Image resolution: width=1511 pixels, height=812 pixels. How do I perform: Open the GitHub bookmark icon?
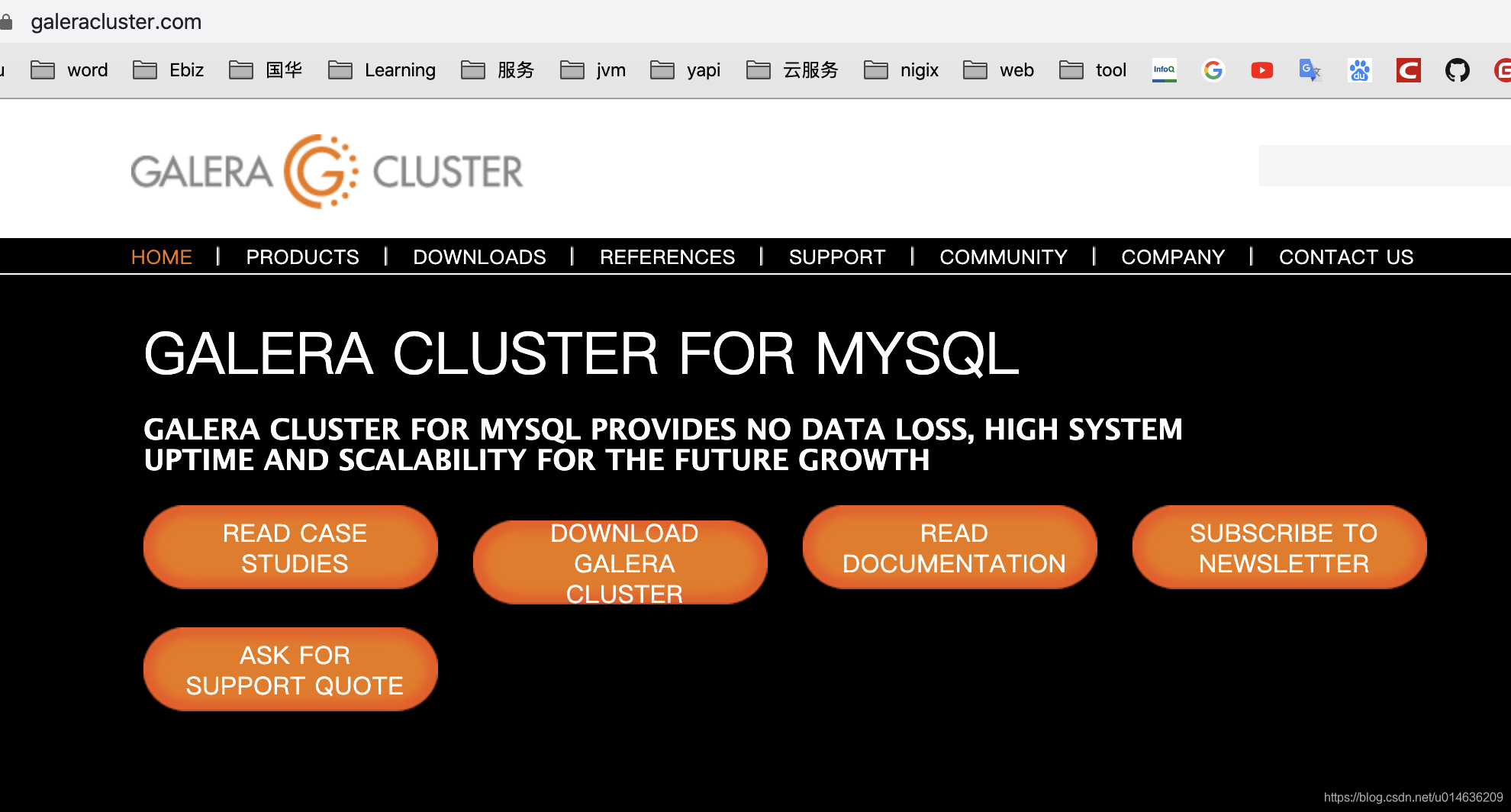pos(1457,70)
